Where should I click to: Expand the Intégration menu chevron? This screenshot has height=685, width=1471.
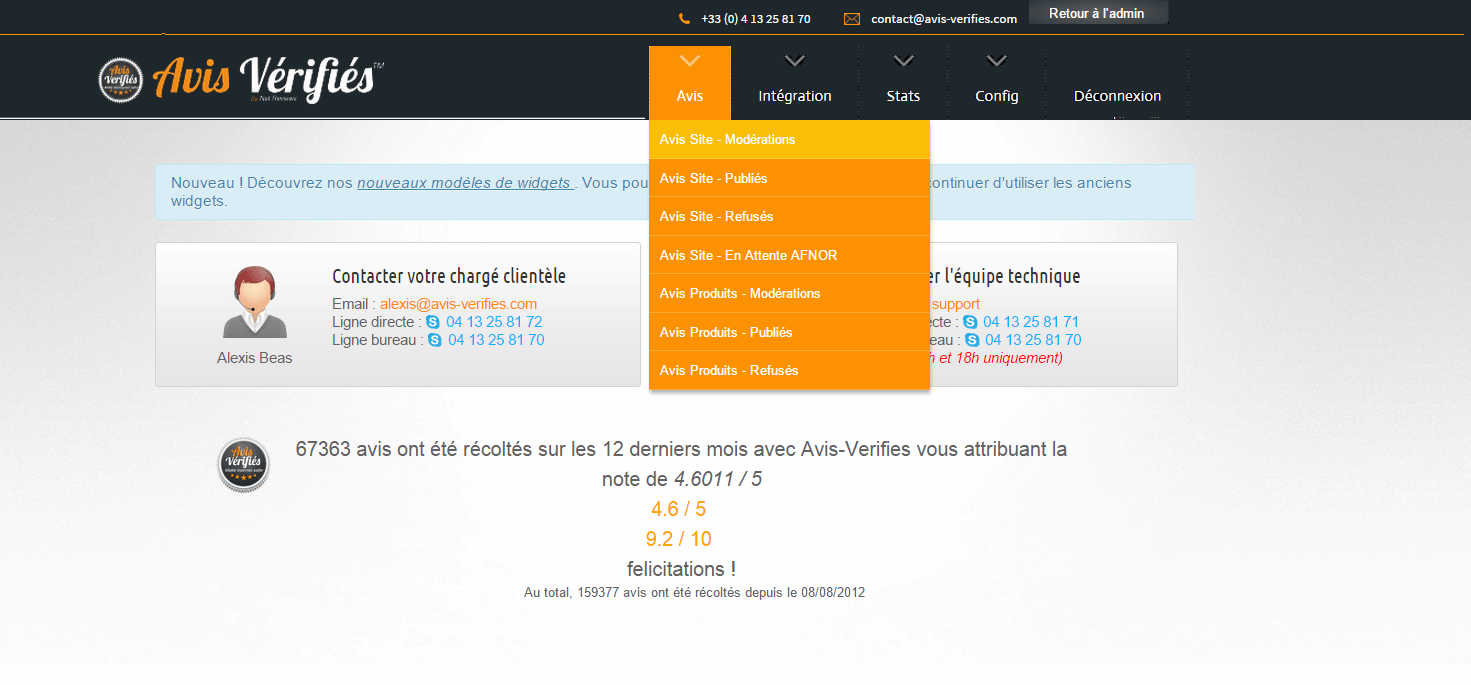click(795, 62)
